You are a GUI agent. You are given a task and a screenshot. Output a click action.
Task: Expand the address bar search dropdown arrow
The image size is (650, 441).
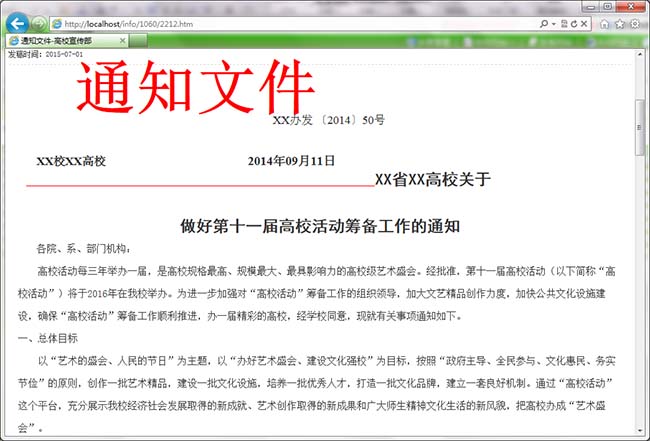tap(551, 22)
